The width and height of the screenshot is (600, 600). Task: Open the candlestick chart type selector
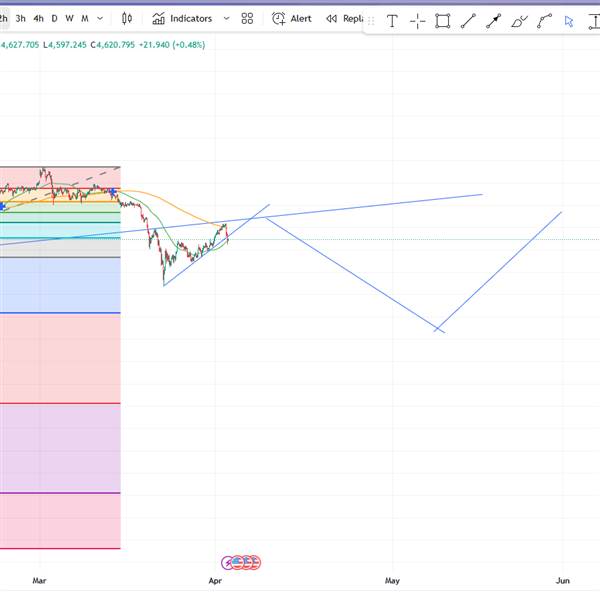[x=127, y=18]
